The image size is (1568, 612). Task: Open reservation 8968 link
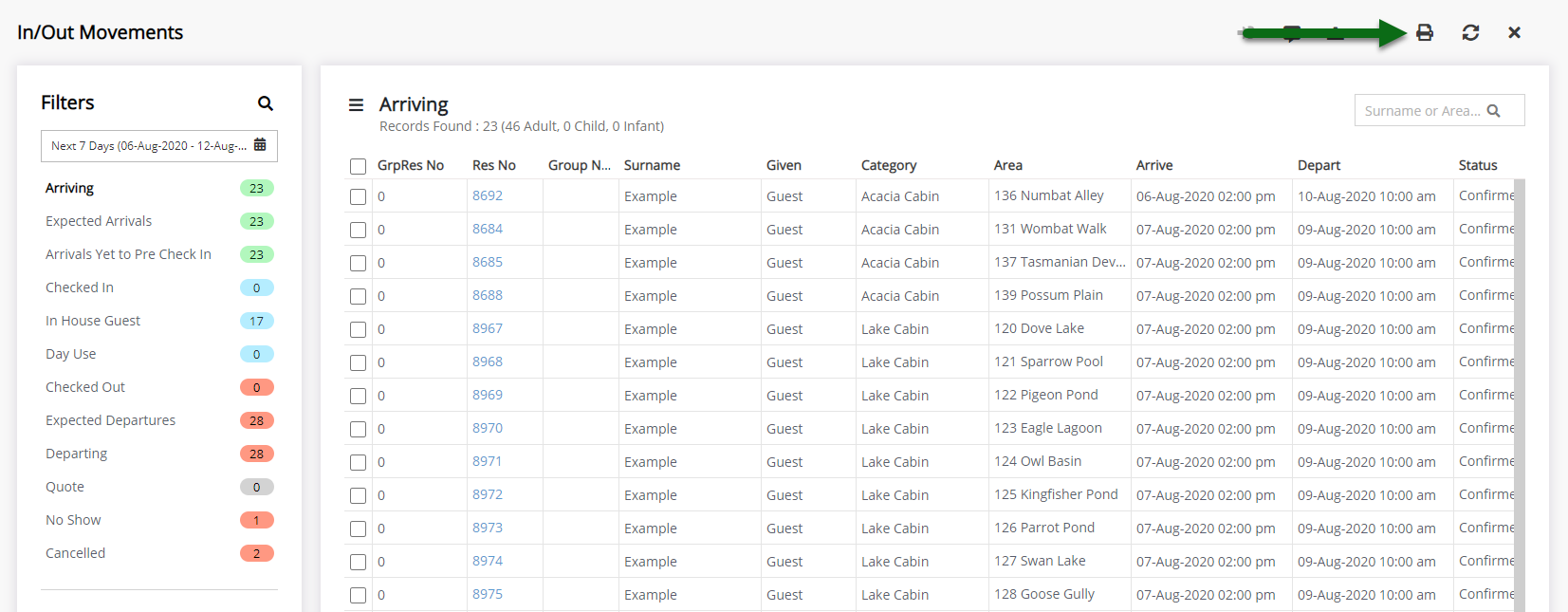click(488, 362)
